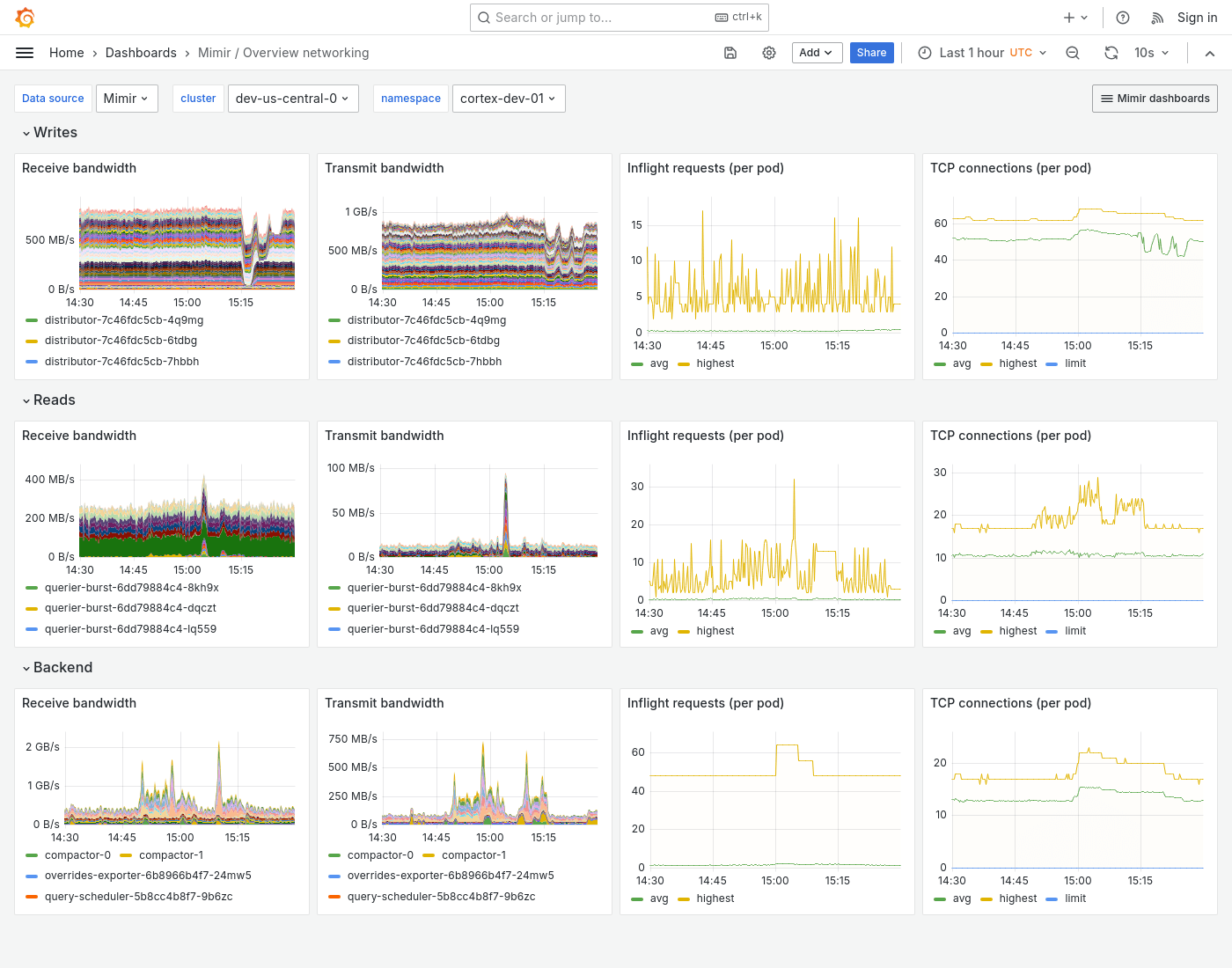
Task: Toggle the limit series in Backend TCP connections
Action: tap(1074, 898)
